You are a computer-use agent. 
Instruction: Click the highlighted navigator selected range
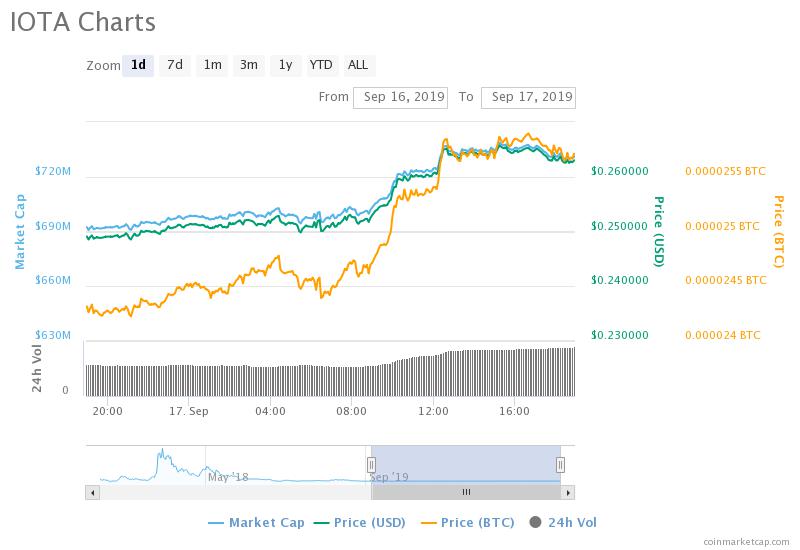[466, 465]
